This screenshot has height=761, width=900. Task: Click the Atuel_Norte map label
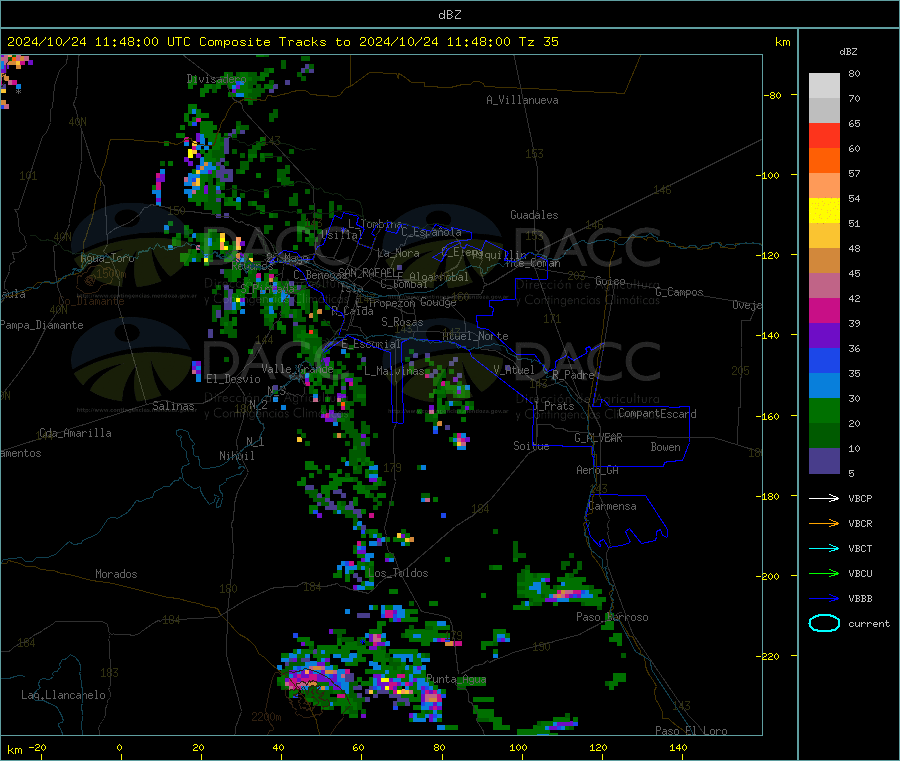tap(475, 336)
